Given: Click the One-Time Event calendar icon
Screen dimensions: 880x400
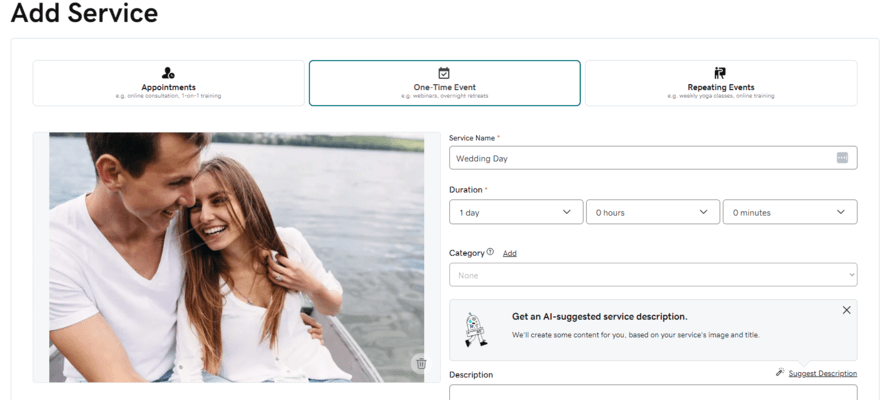Looking at the screenshot, I should pyautogui.click(x=444, y=73).
